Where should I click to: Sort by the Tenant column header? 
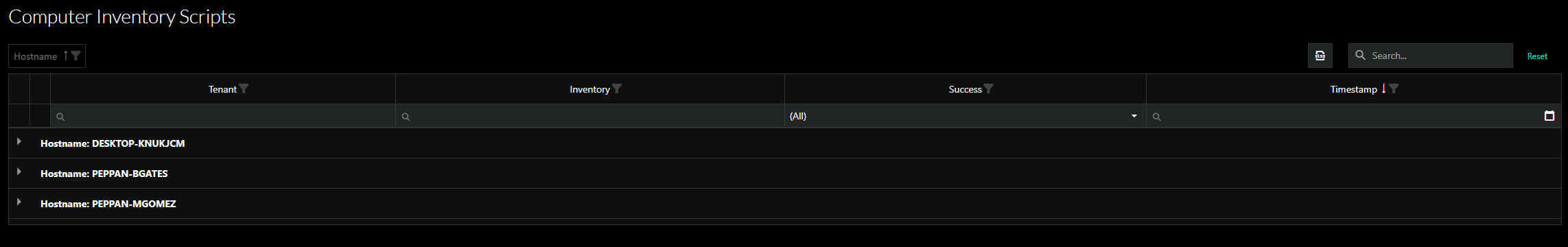coord(222,89)
